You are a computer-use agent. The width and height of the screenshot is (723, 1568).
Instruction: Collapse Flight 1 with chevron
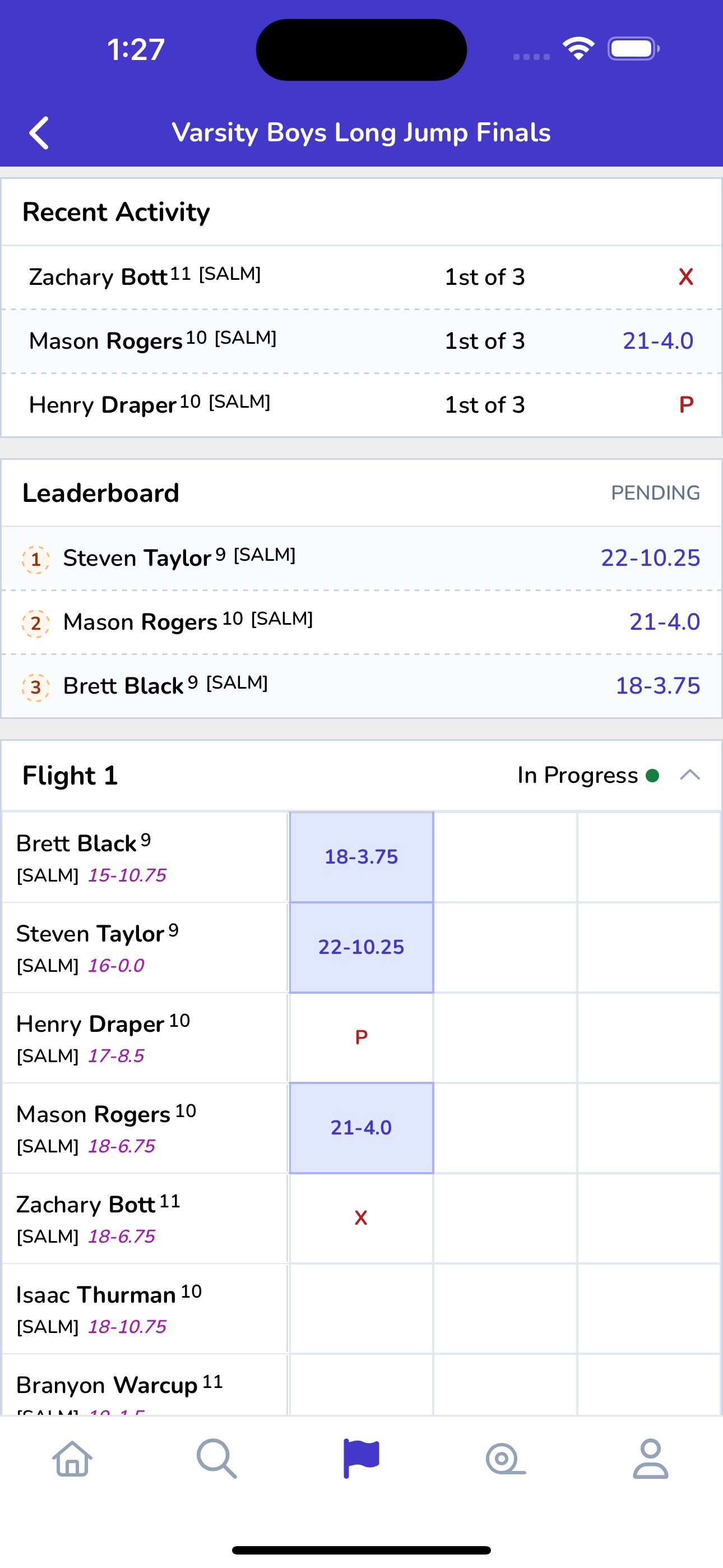click(690, 775)
